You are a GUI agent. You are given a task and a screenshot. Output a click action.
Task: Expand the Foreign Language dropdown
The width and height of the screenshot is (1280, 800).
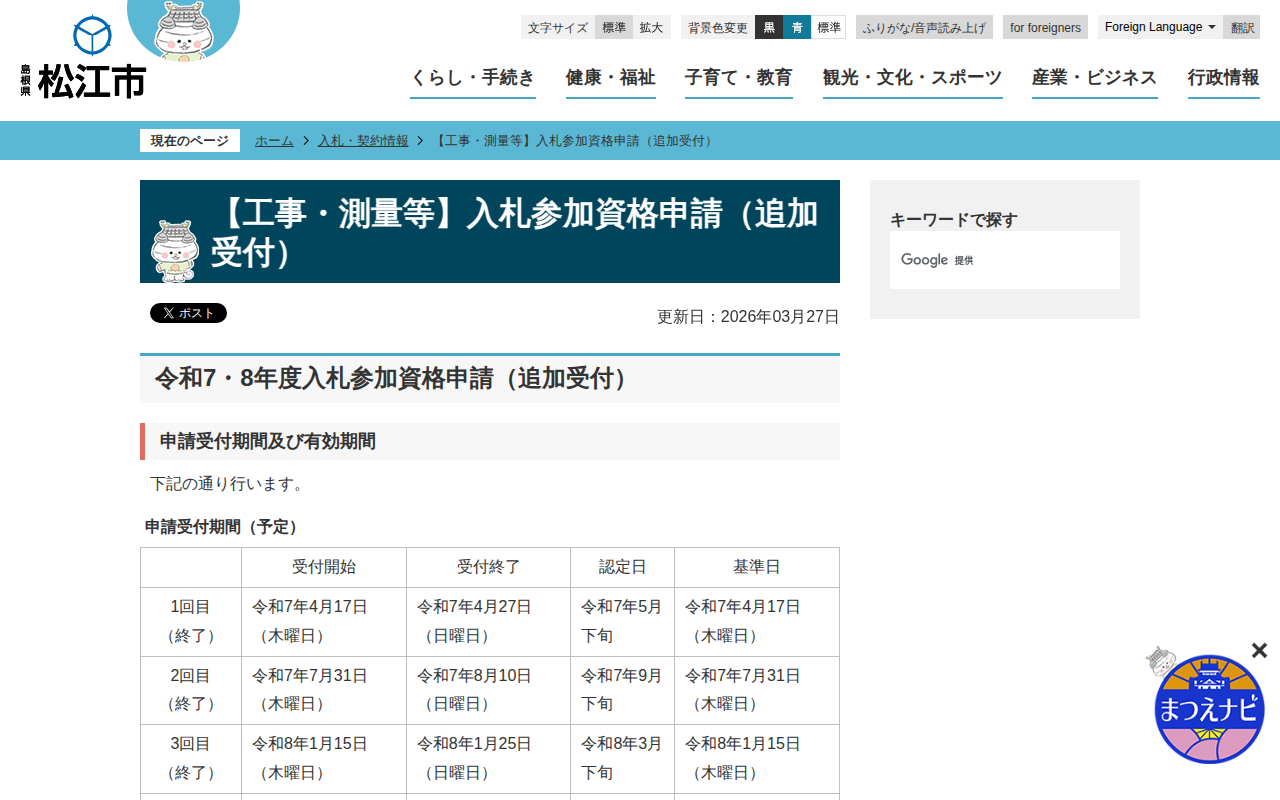[x=1160, y=27]
